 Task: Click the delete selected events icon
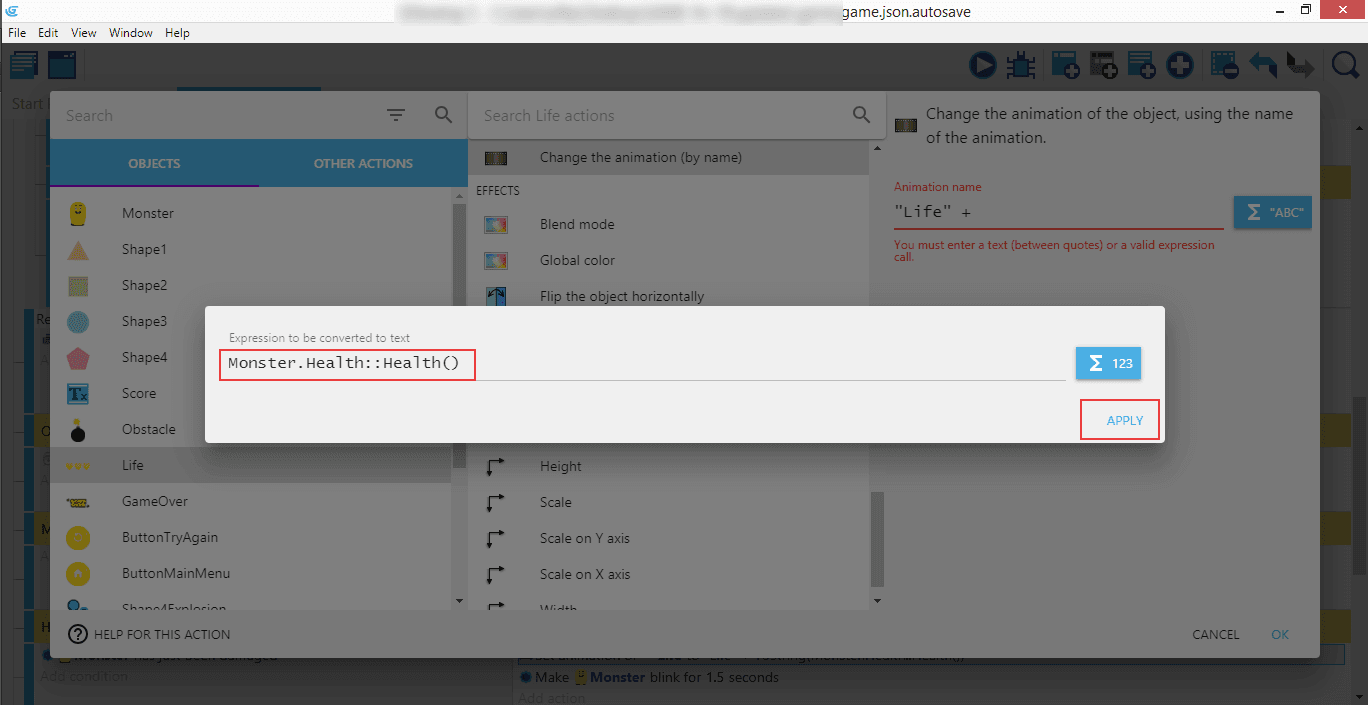click(x=1224, y=66)
